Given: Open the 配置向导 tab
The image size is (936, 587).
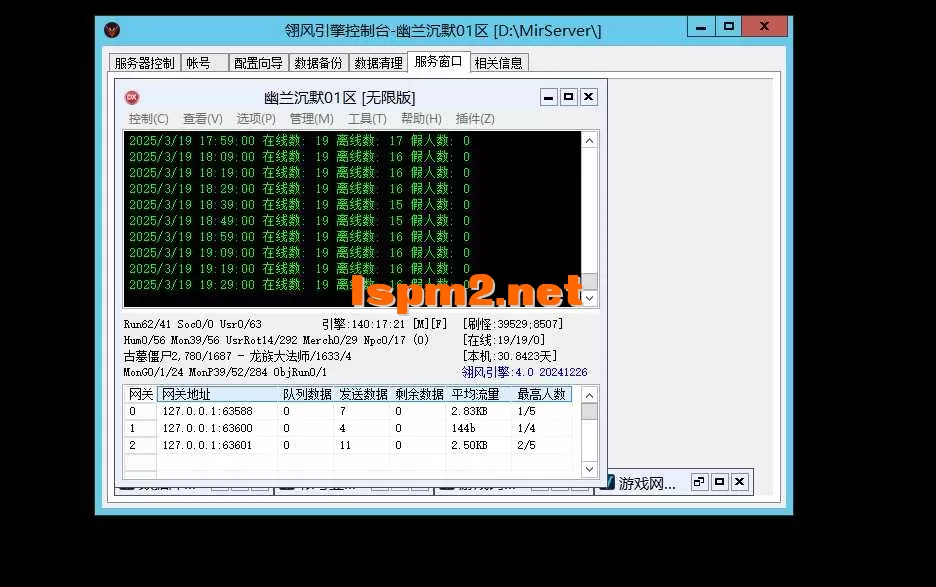Looking at the screenshot, I should [258, 63].
